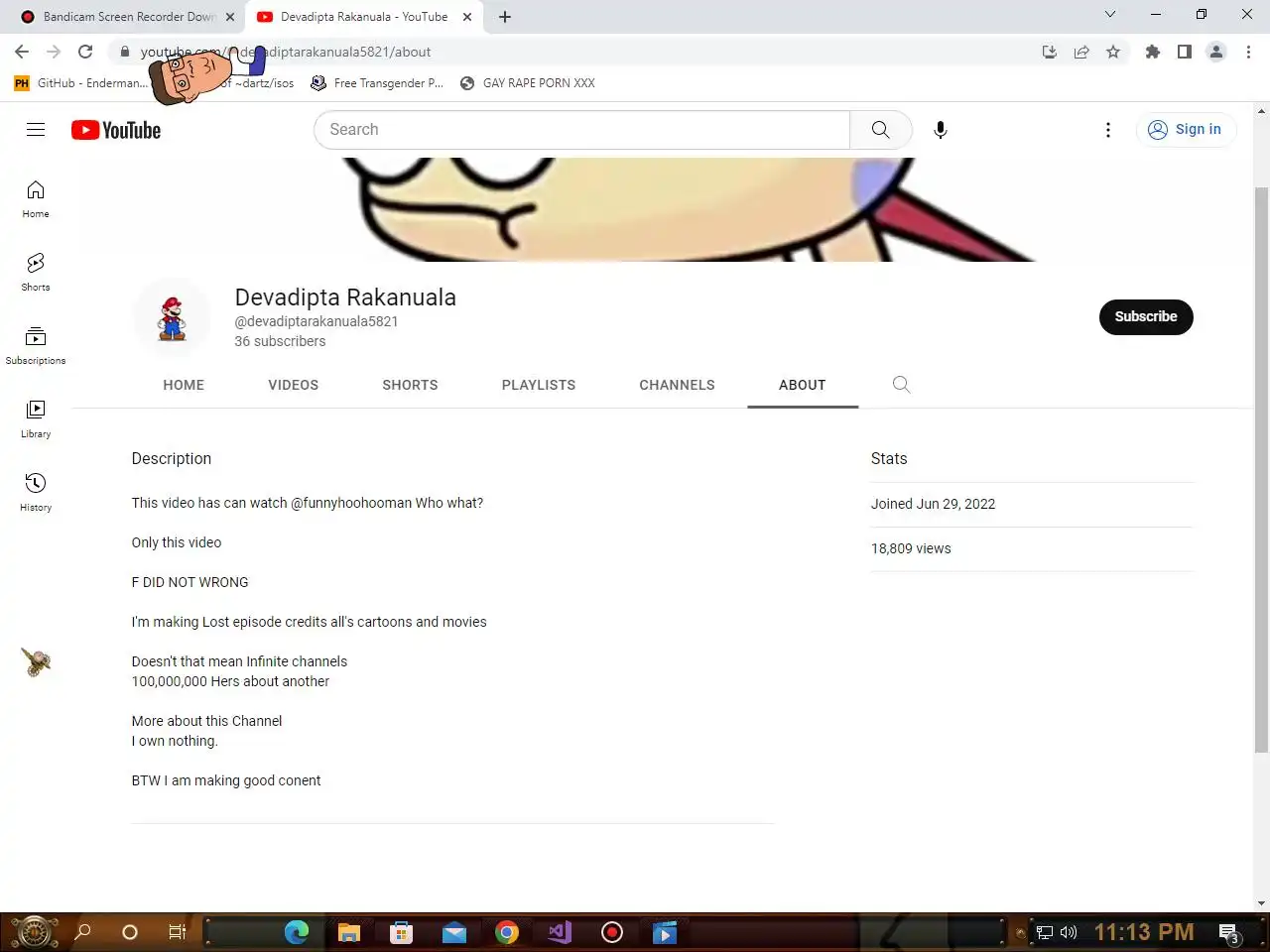This screenshot has width=1270, height=952.
Task: Switch to the CHANNELS channel tab
Action: 677,385
